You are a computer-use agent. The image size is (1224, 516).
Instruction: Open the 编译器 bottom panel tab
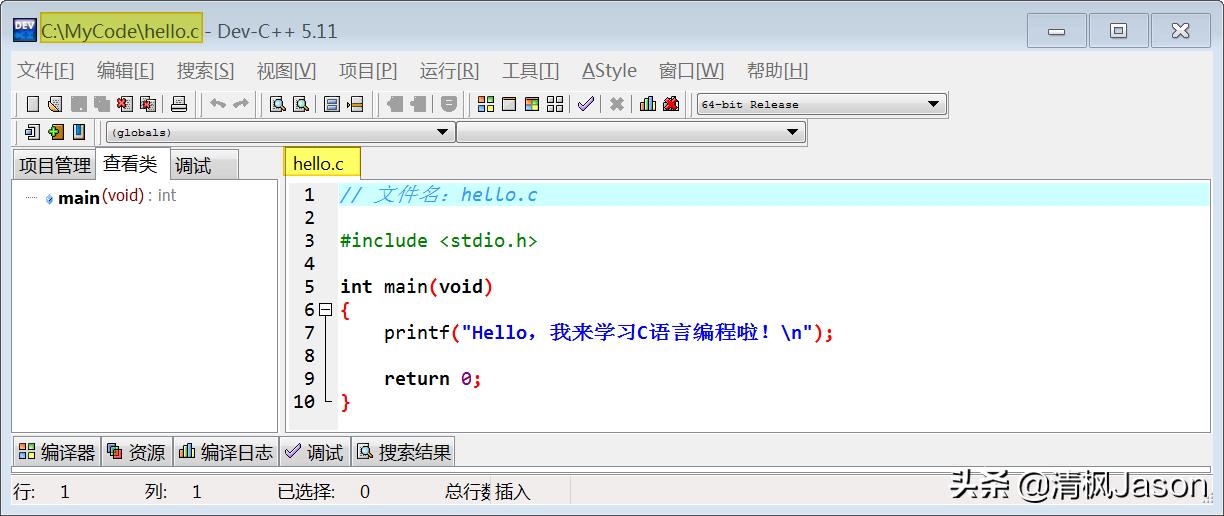56,452
